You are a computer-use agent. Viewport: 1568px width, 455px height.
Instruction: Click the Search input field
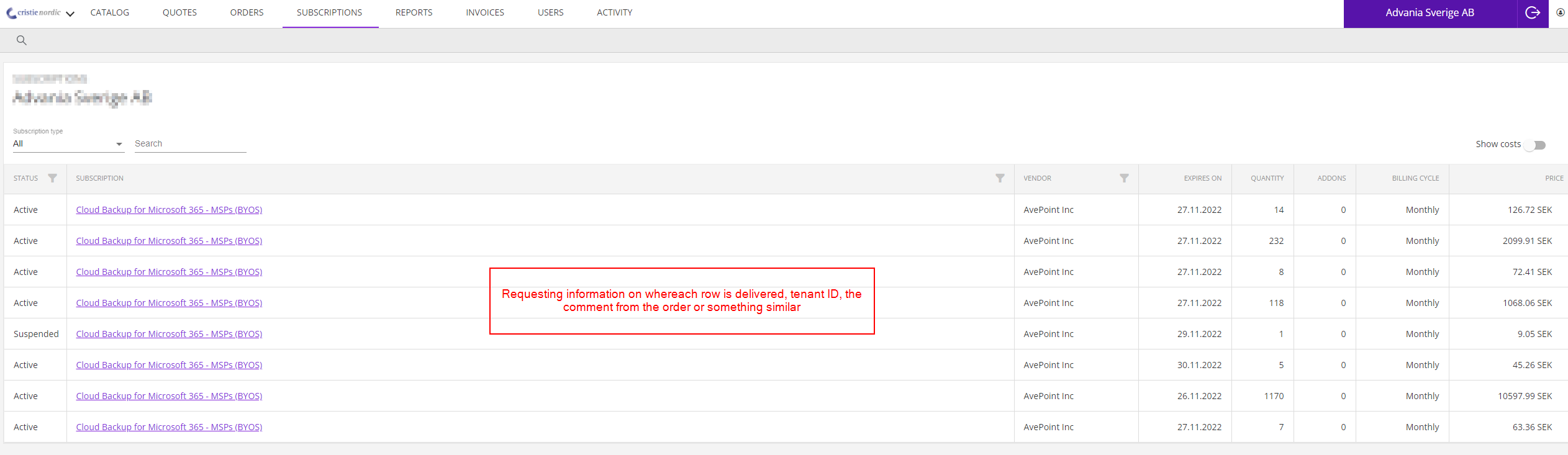pos(190,144)
